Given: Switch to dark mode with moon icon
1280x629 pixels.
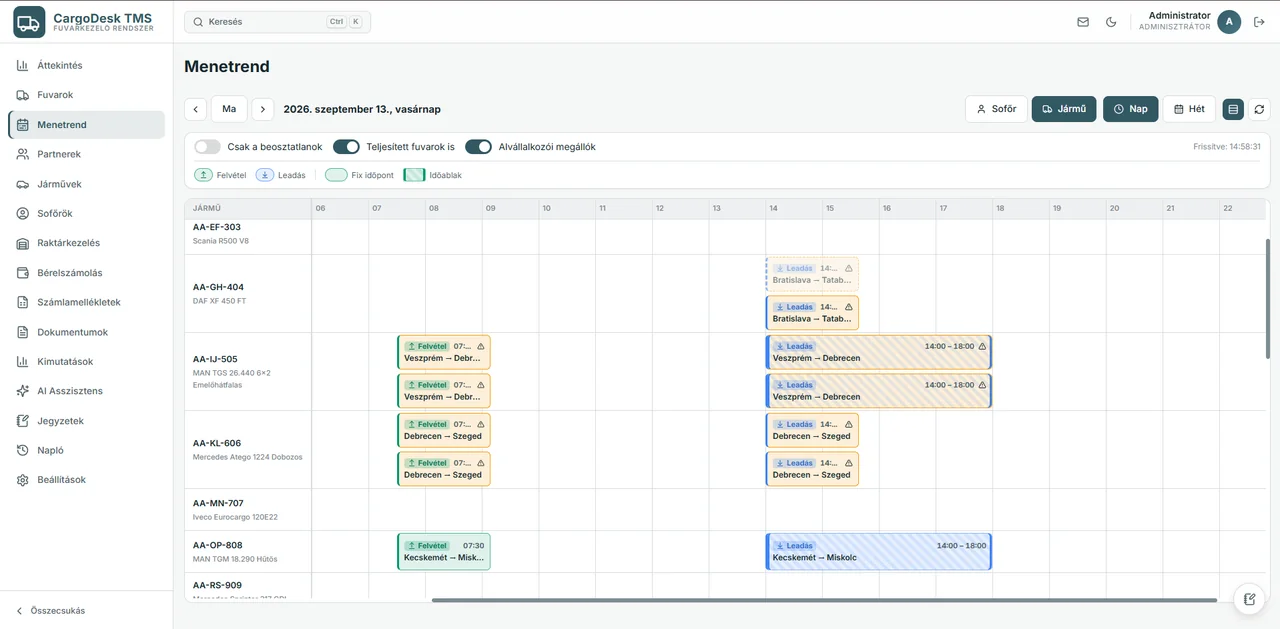Looking at the screenshot, I should pos(1111,22).
